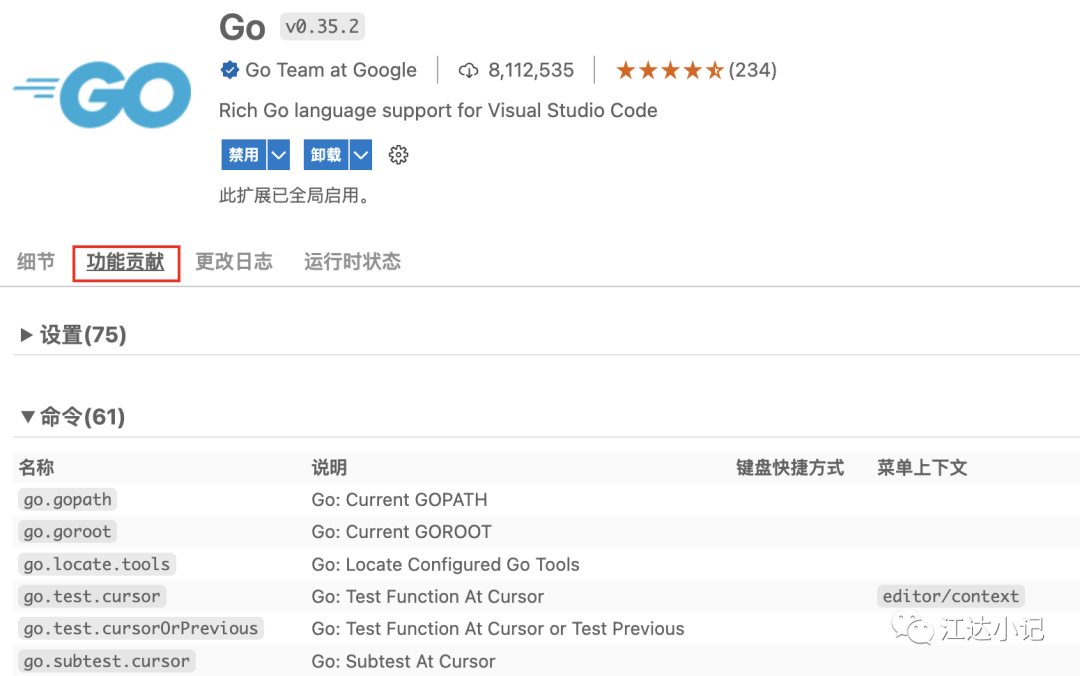The height and width of the screenshot is (676, 1080).
Task: Click the v0.35.2 version badge
Action: pos(322,27)
